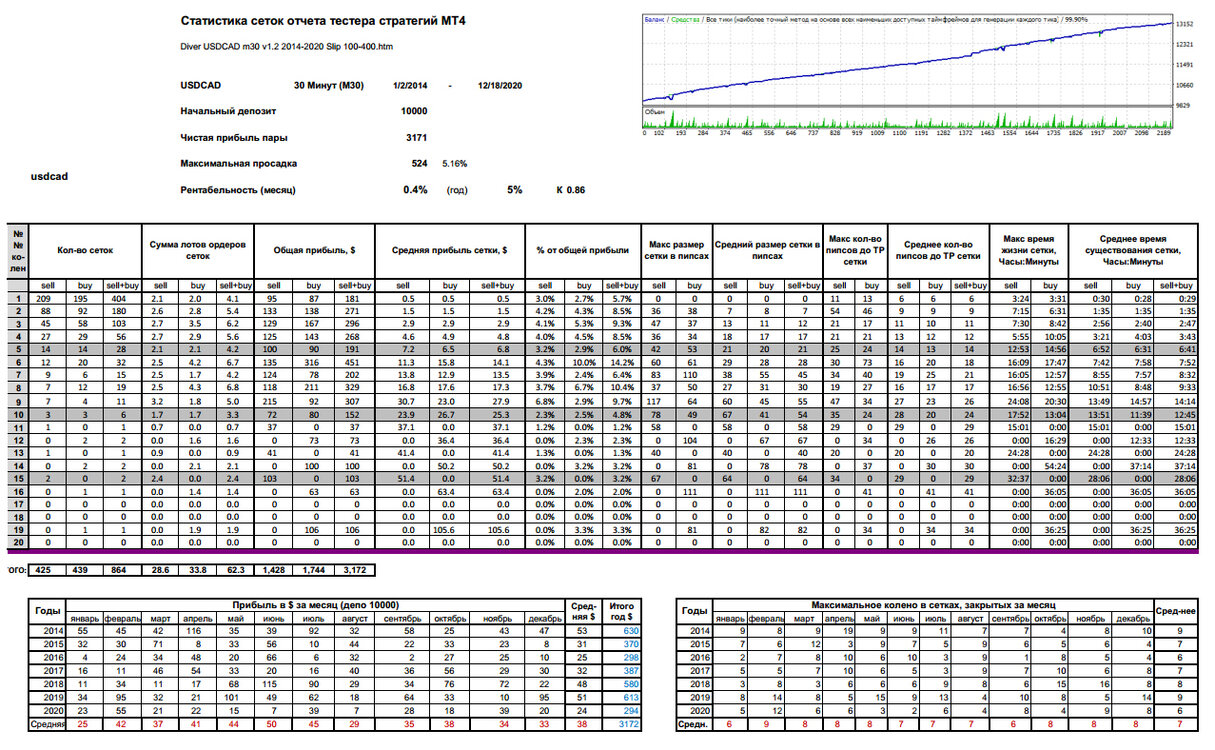The image size is (1215, 750).
Task: Click the 'Объем' volume label below chart
Action: [x=655, y=112]
